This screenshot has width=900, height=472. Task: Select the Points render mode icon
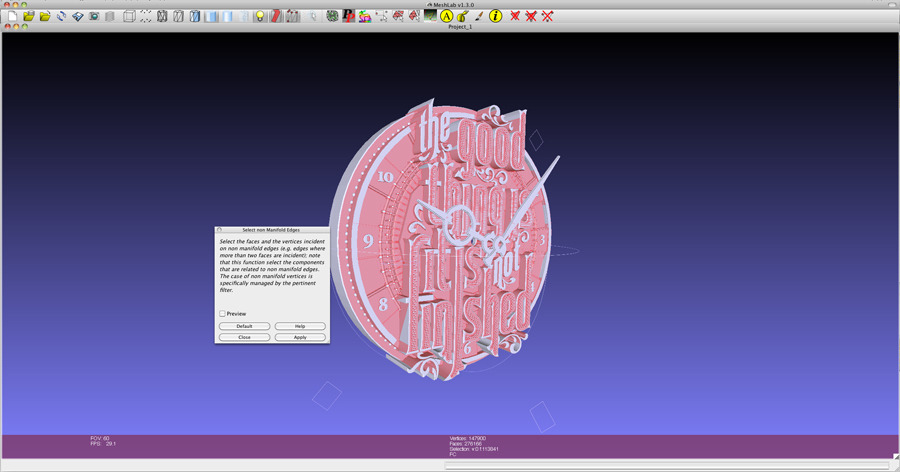pyautogui.click(x=145, y=16)
